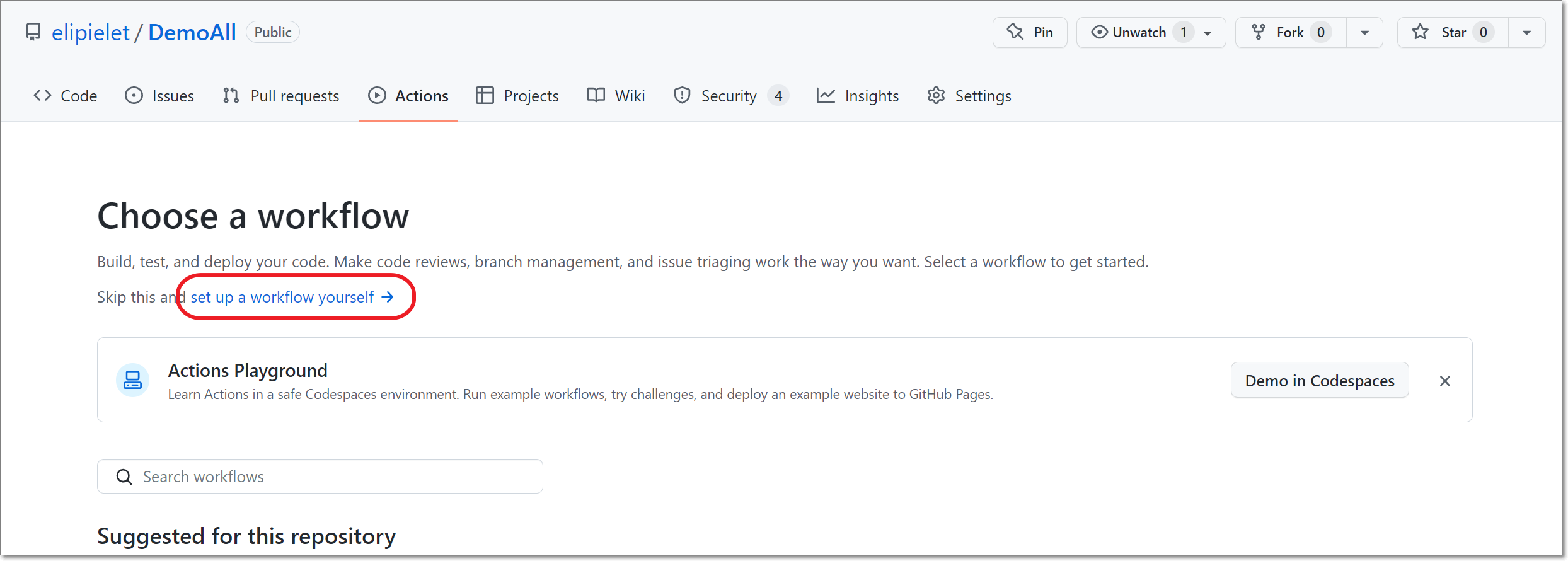Click the repository icon beside elipielet
Screen dimensions: 1568x561
point(33,32)
